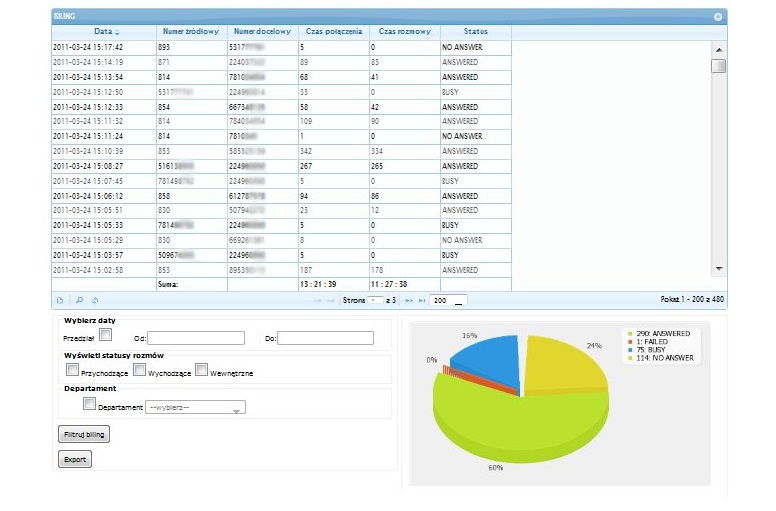Check the Przychodzące calls checkbox
The height and width of the screenshot is (511, 776).
coord(72,370)
